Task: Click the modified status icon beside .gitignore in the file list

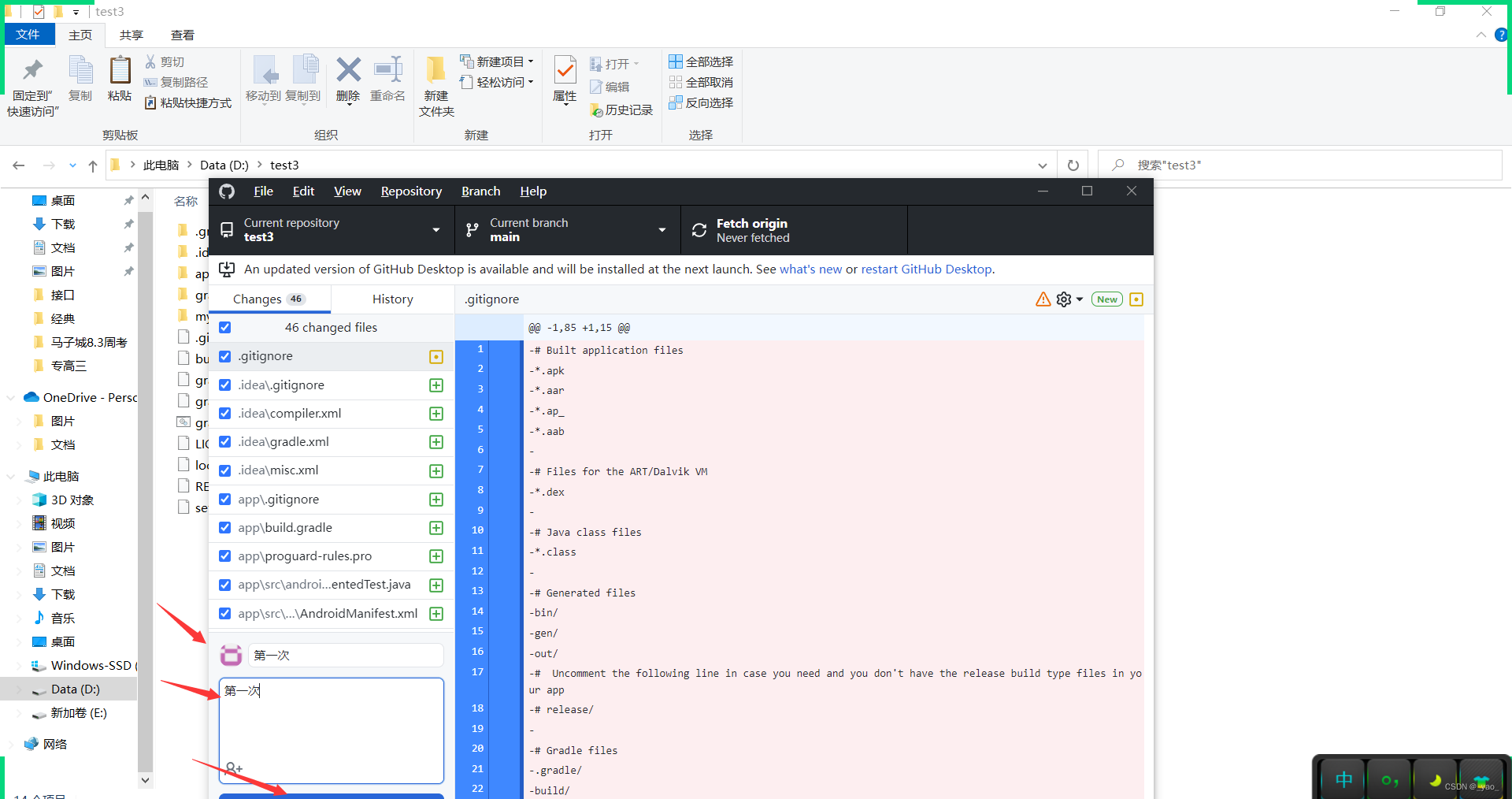Action: pyautogui.click(x=436, y=357)
